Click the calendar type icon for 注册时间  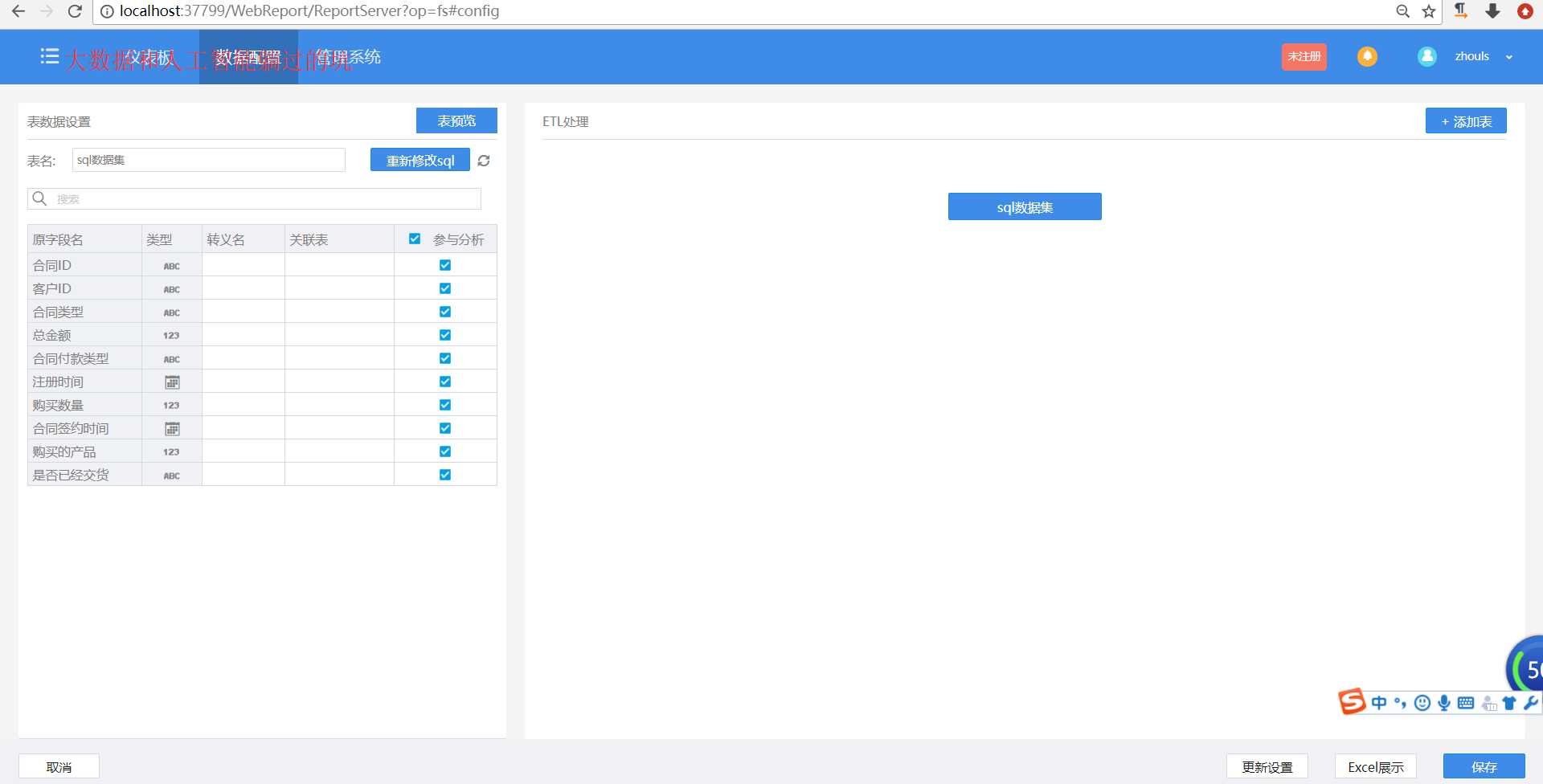[x=172, y=382]
